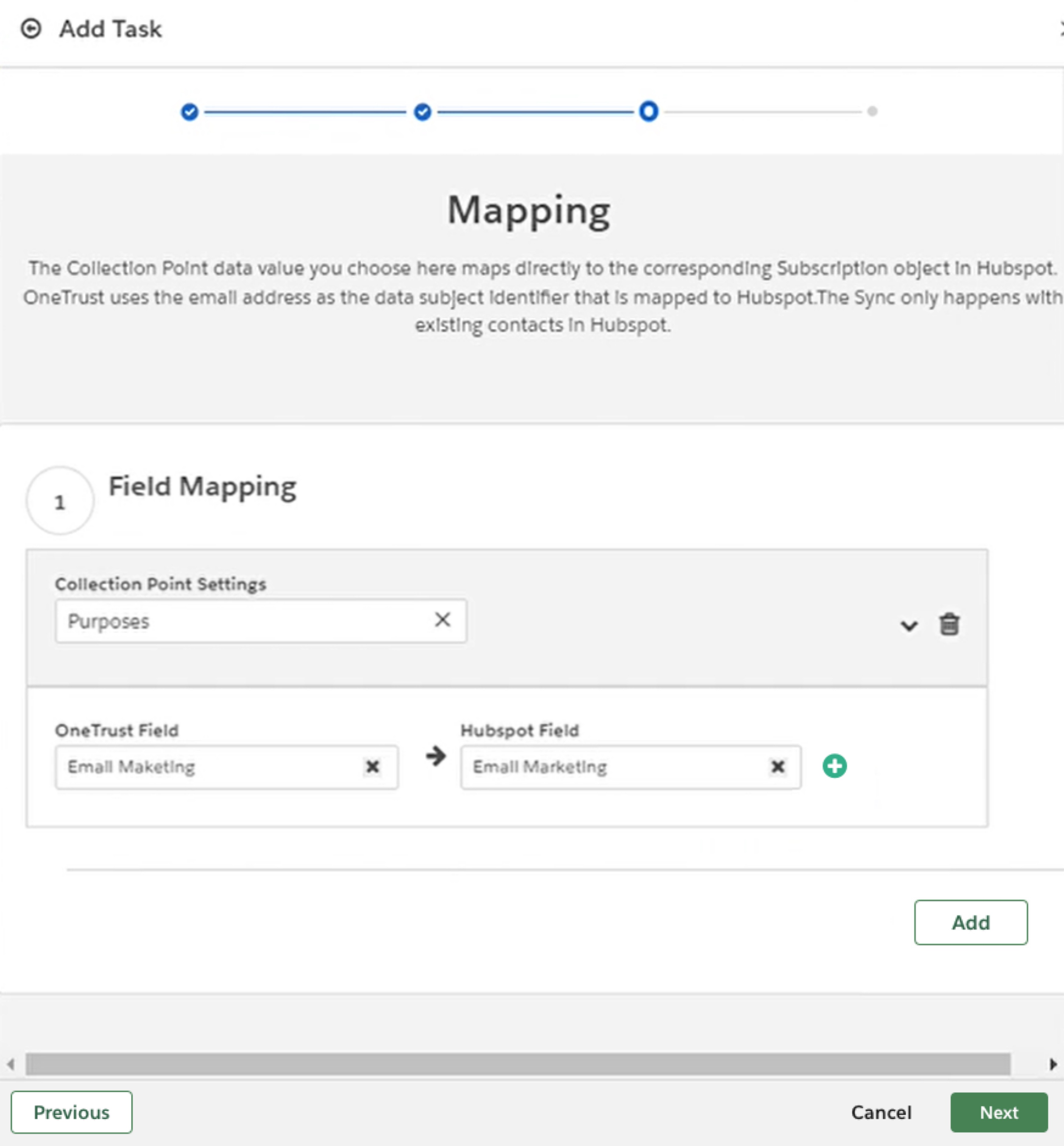This screenshot has height=1146, width=1064.
Task: Click Next to proceed
Action: click(x=999, y=1112)
